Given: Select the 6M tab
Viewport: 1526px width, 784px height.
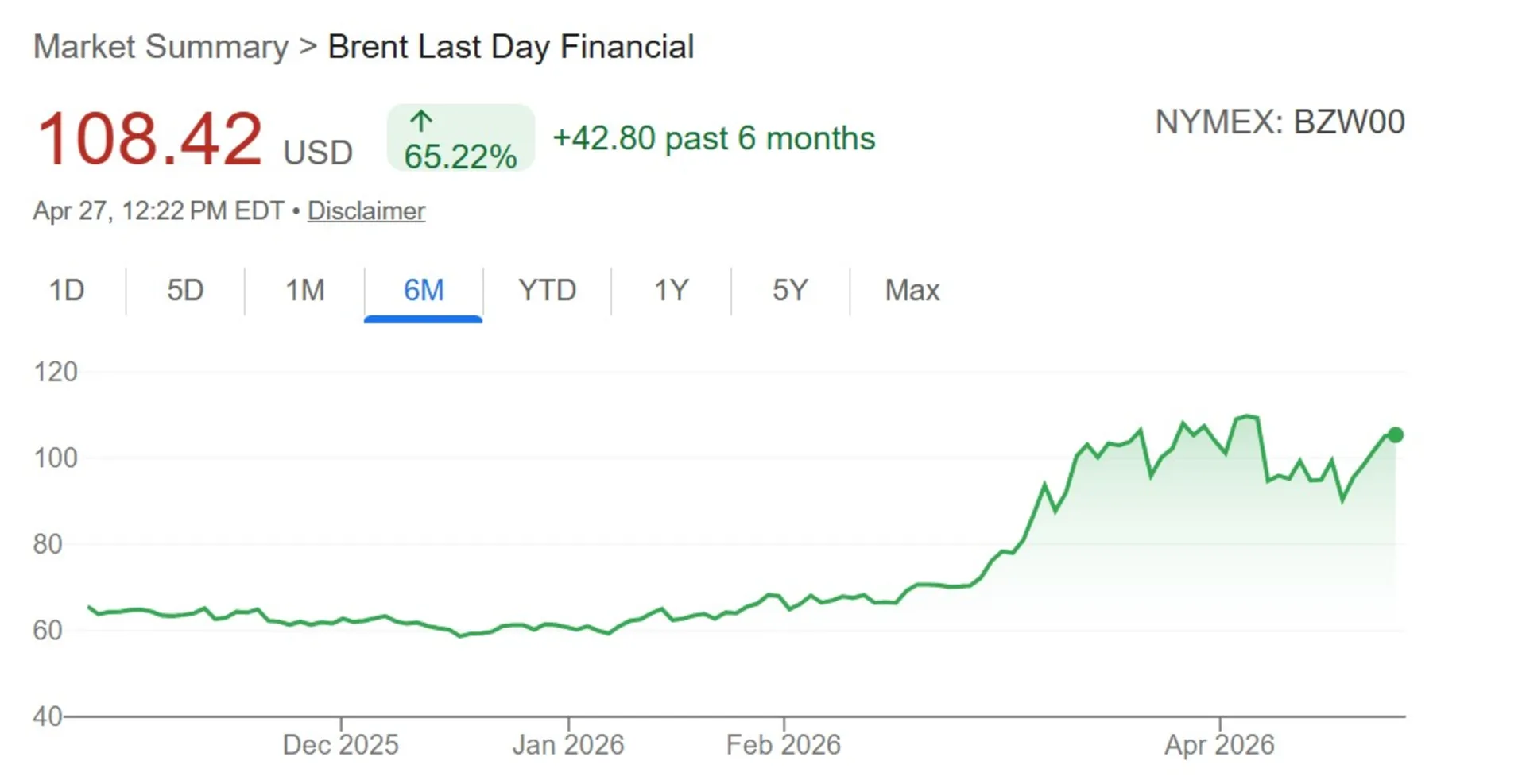Looking at the screenshot, I should pyautogui.click(x=424, y=291).
